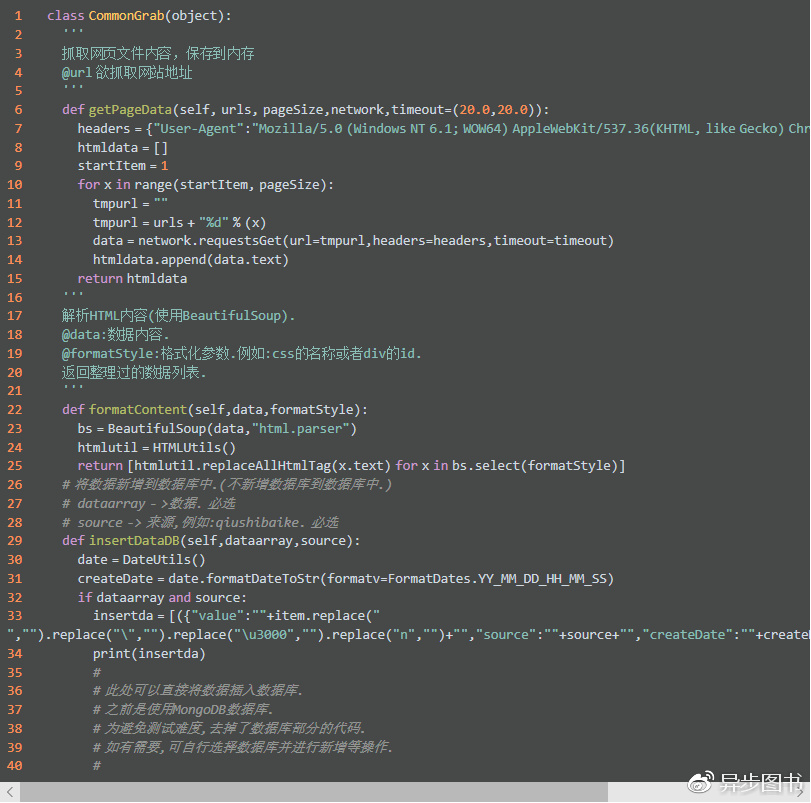The width and height of the screenshot is (811, 803).
Task: Click the 'data = network.requestsGet' line
Action: click(353, 241)
